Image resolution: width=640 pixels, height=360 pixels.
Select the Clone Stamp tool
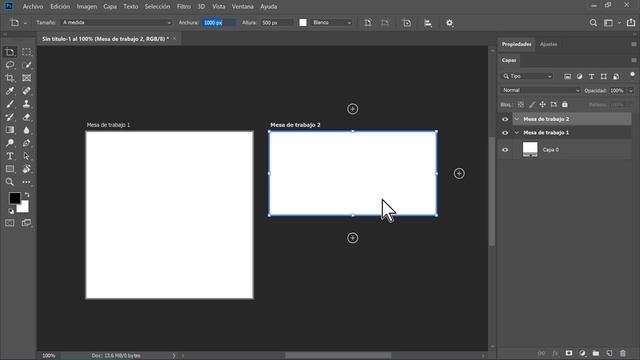coord(27,104)
